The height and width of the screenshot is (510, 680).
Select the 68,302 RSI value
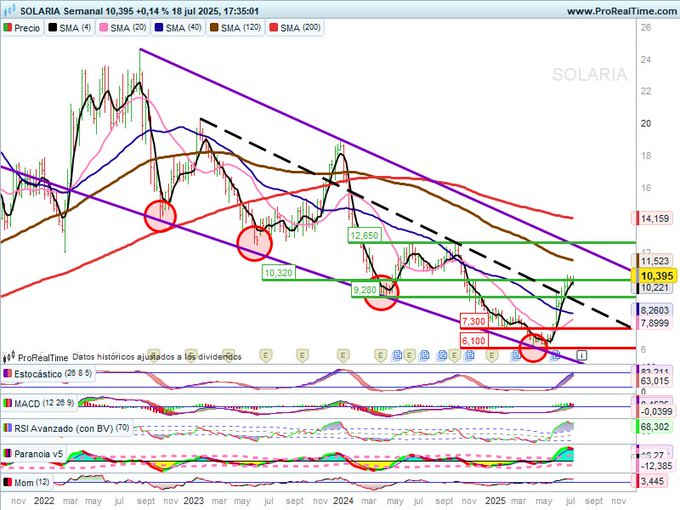[654, 427]
